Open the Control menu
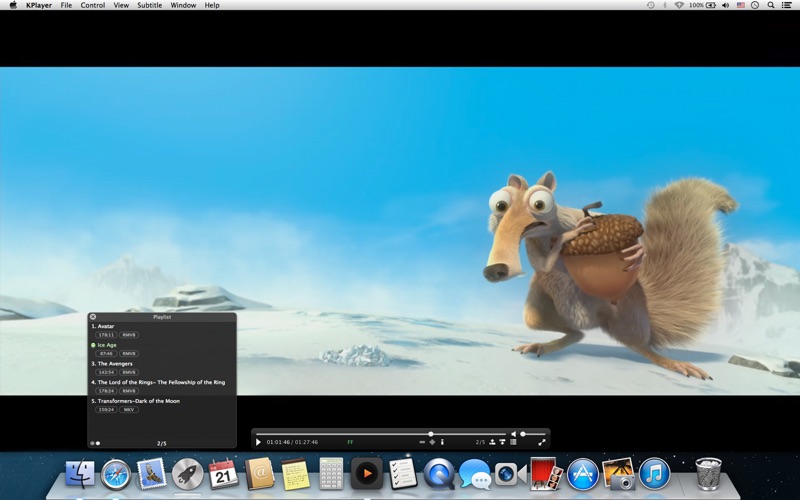 (93, 5)
